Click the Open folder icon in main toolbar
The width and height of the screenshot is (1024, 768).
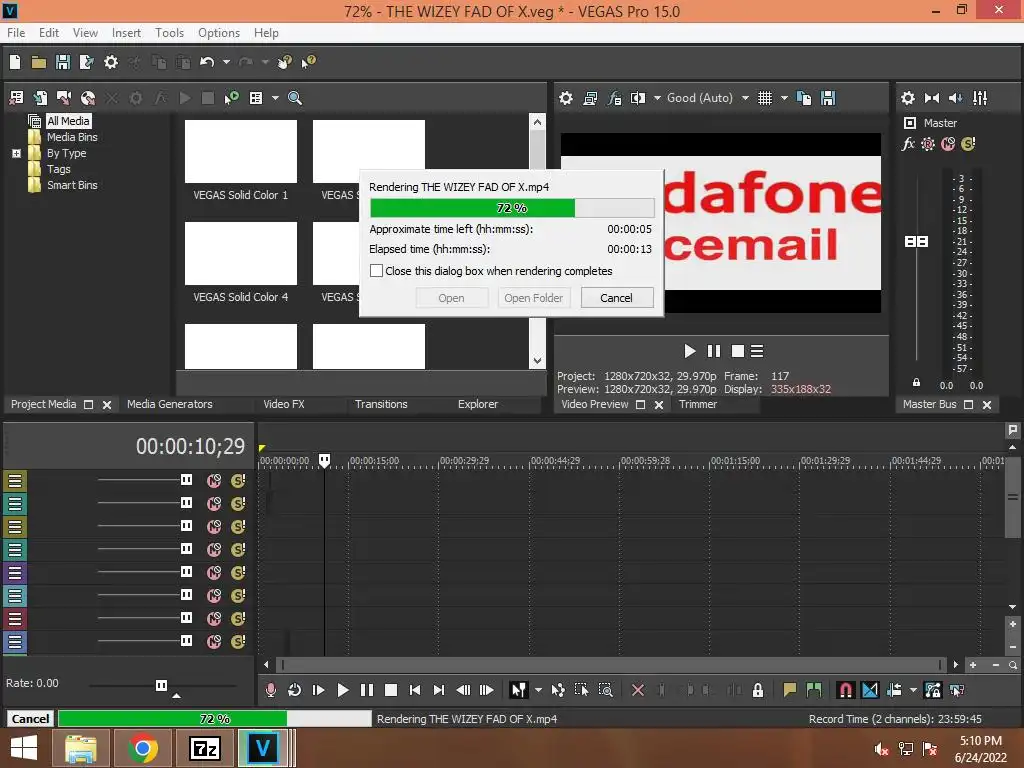click(39, 62)
